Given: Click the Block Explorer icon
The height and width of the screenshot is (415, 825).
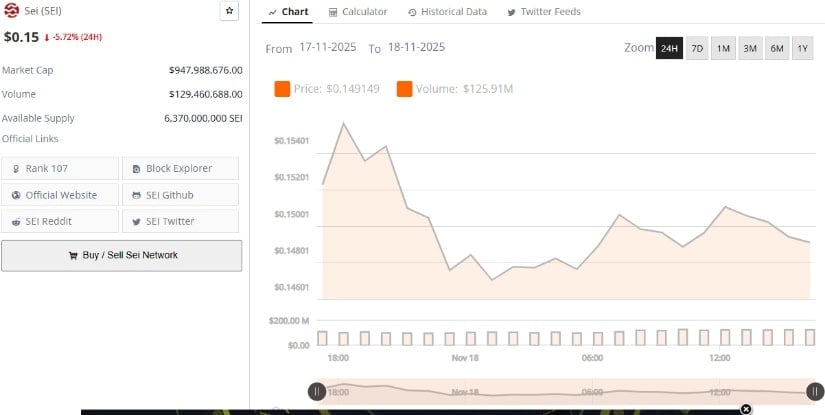Looking at the screenshot, I should [135, 168].
